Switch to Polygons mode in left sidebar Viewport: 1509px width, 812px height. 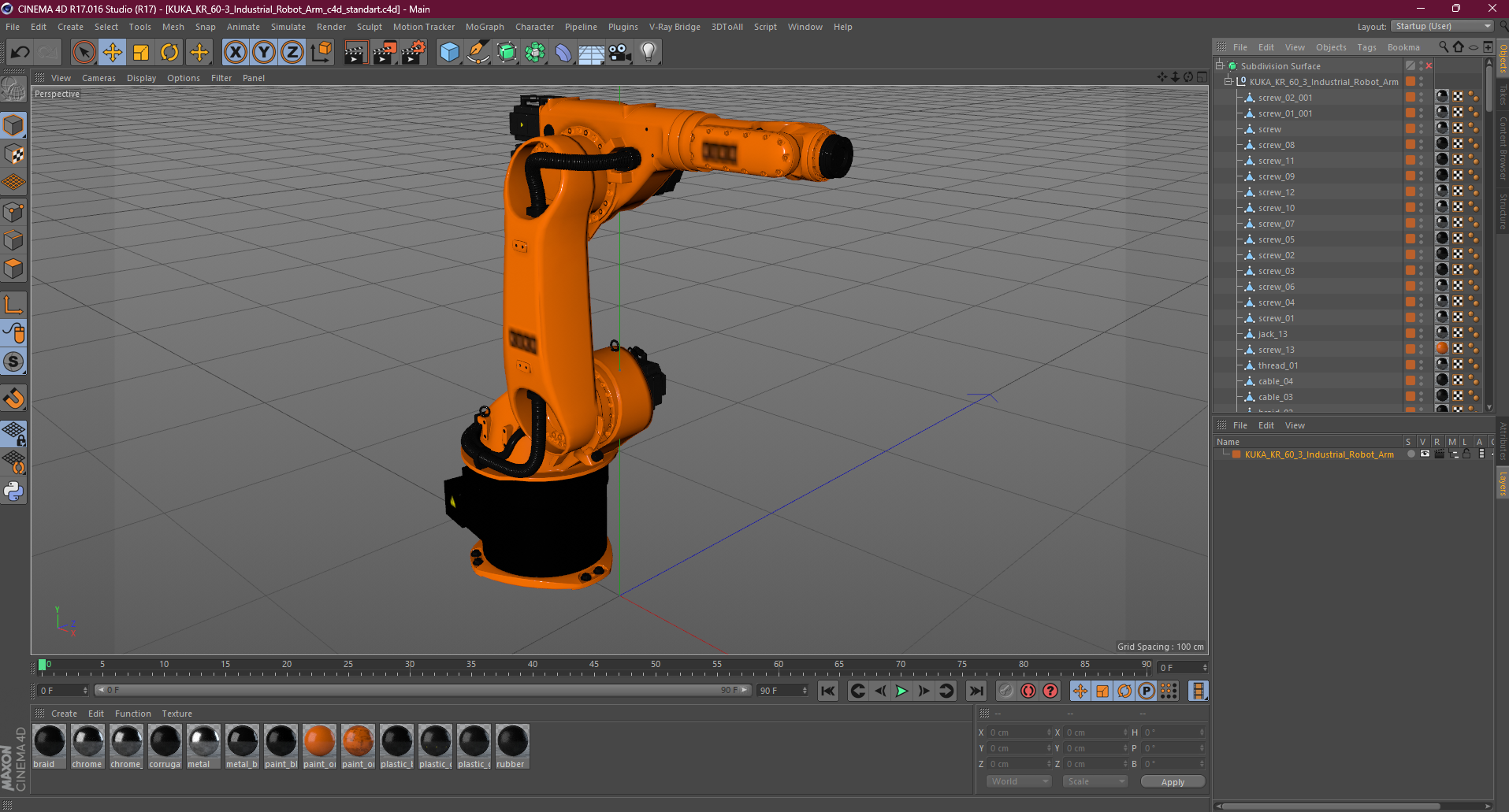13,269
